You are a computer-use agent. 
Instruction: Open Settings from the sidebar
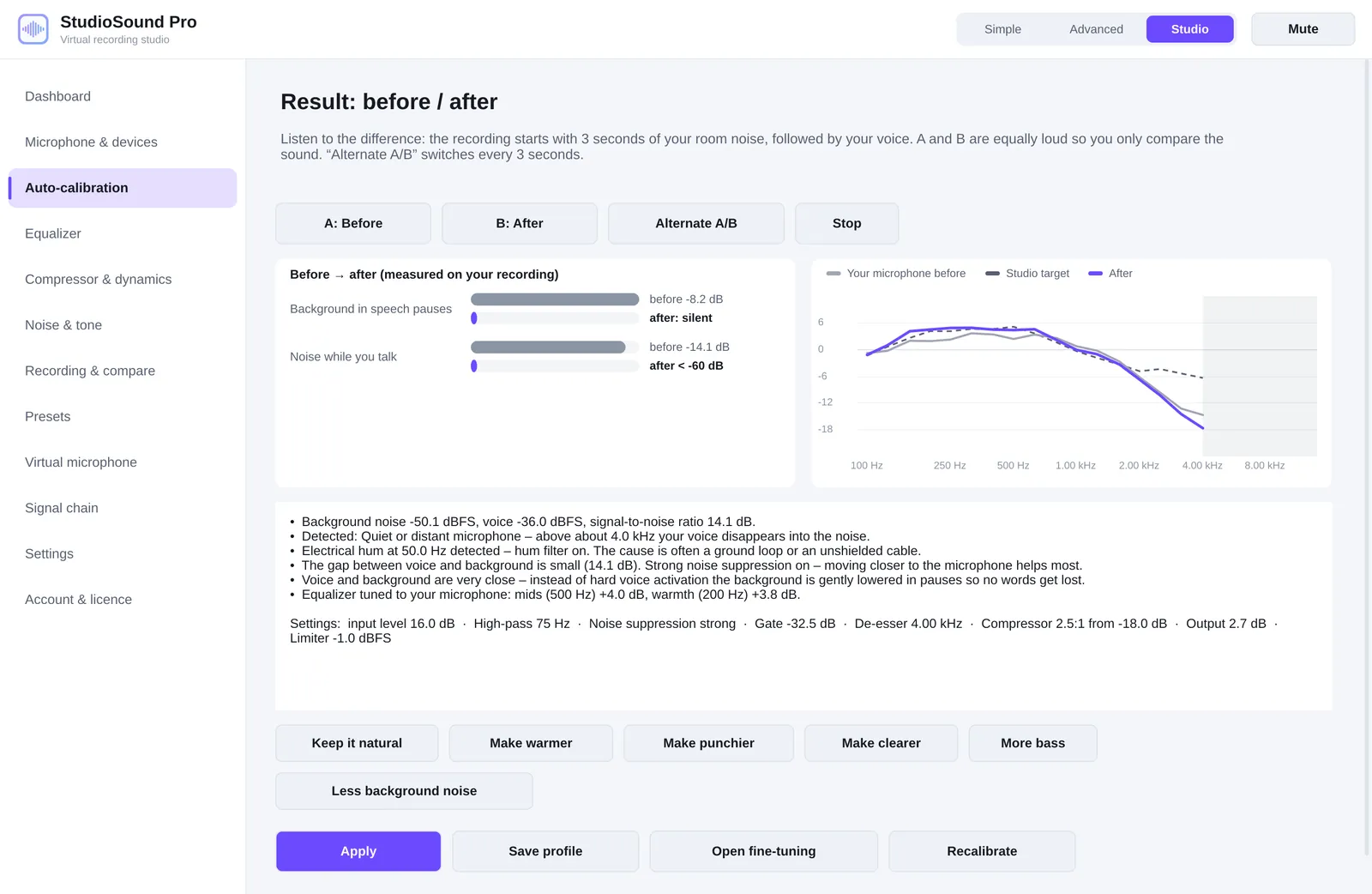pos(123,554)
